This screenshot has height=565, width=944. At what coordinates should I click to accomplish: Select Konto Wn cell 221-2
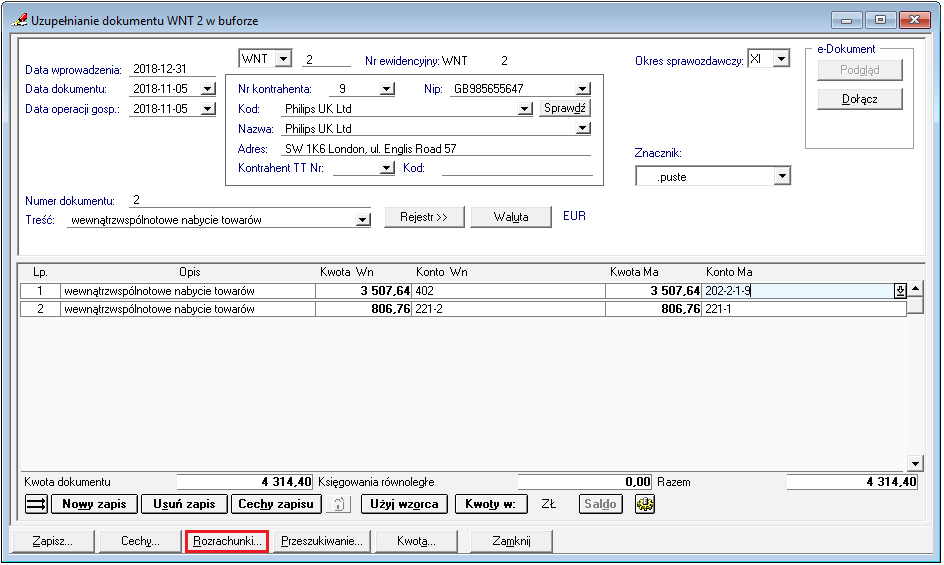509,309
